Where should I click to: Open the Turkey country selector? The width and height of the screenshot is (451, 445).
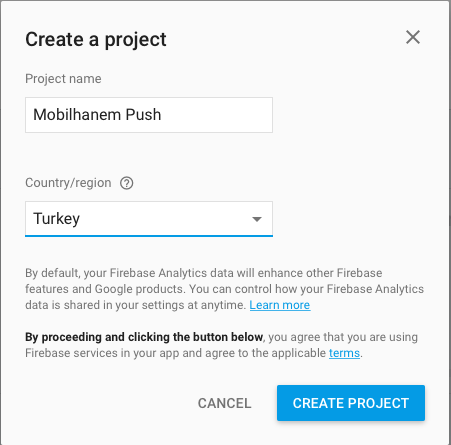[149, 219]
